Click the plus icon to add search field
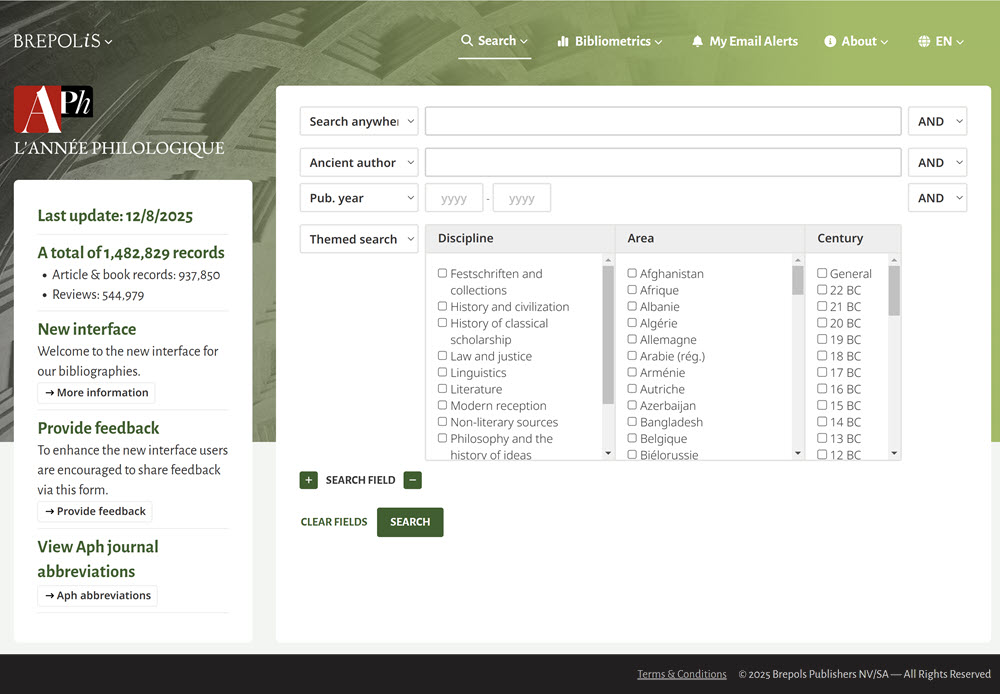The width and height of the screenshot is (1000, 694). click(x=308, y=480)
